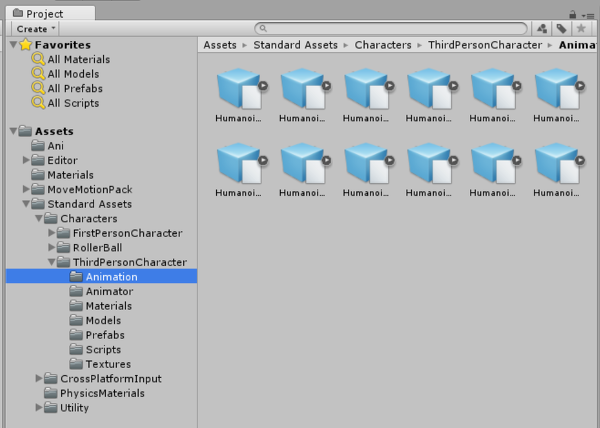Go to Assets in the breadcrumb path

[220, 45]
